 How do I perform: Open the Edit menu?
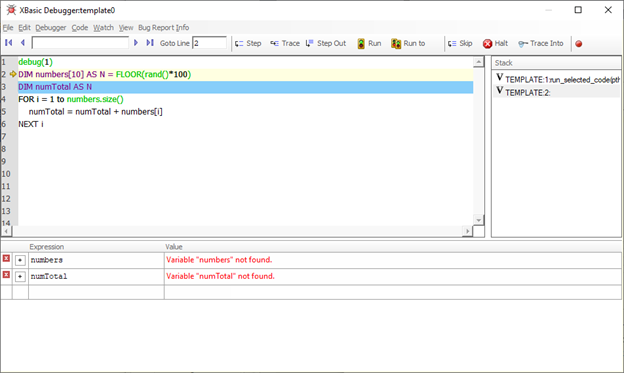24,27
